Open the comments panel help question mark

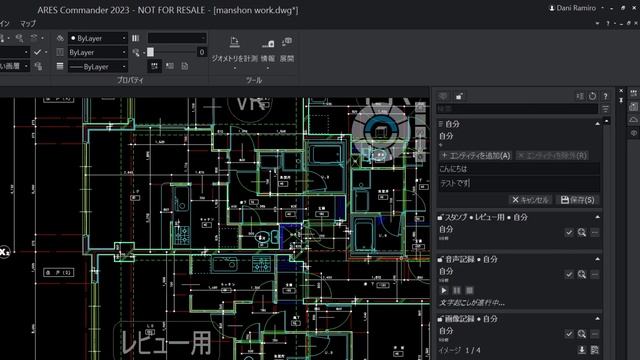(606, 96)
